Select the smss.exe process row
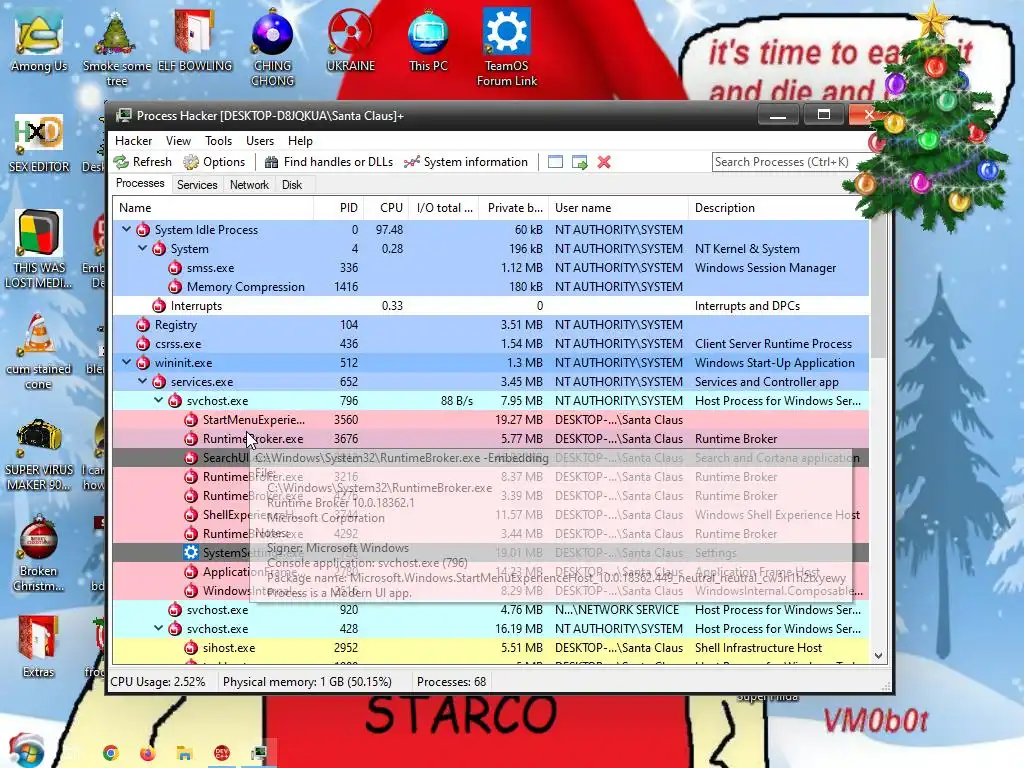The image size is (1024, 768). (x=491, y=268)
